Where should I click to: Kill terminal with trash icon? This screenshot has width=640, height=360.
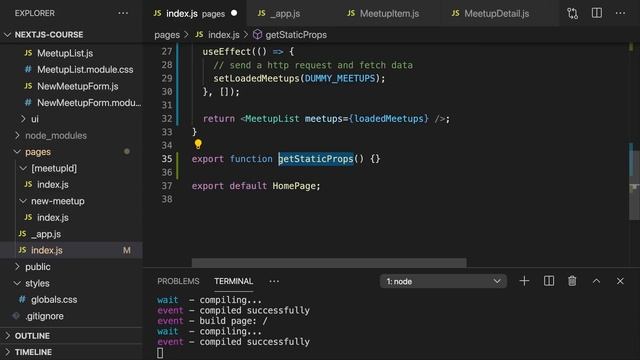click(572, 281)
